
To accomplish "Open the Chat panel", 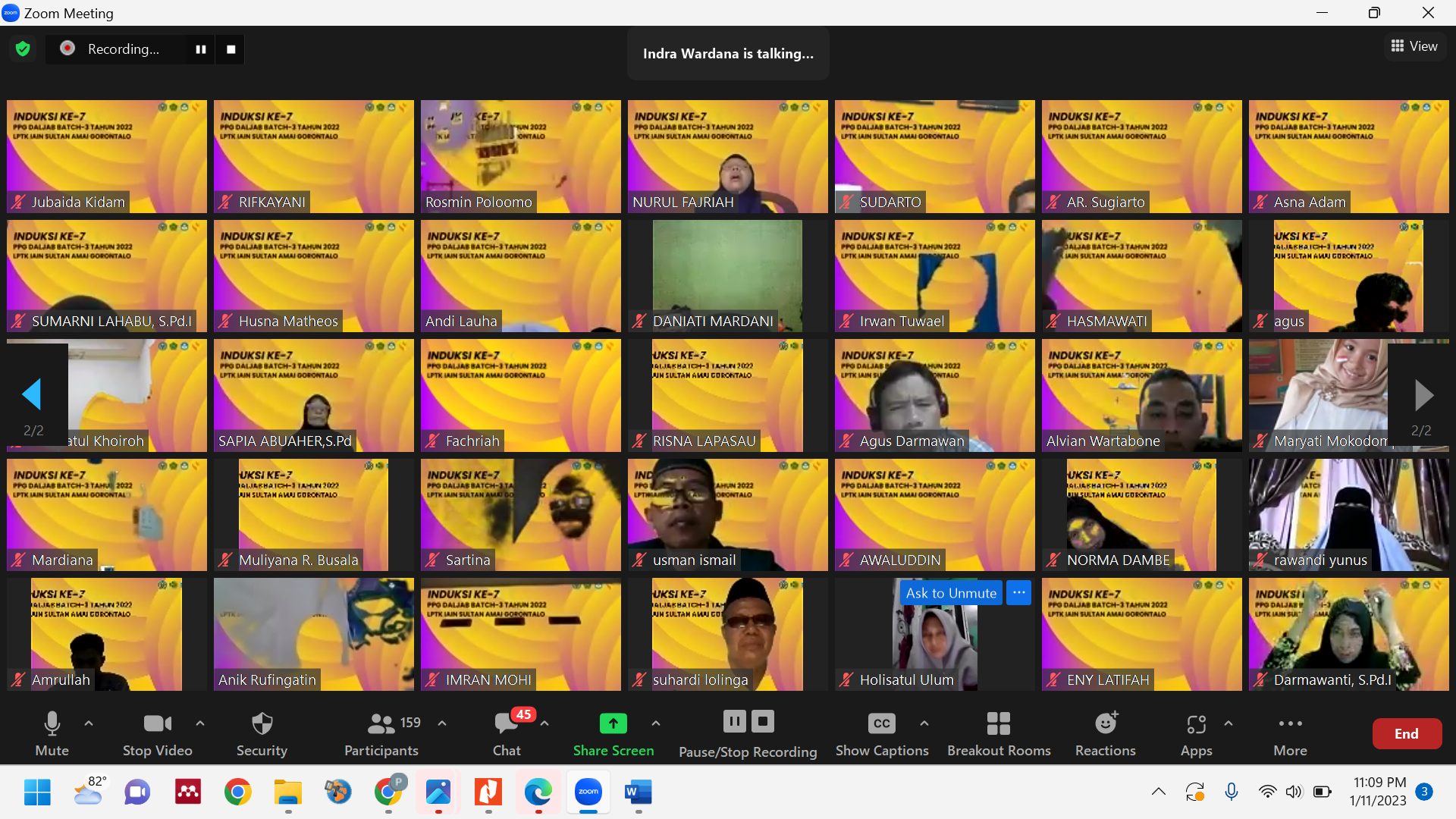I will coord(507,733).
